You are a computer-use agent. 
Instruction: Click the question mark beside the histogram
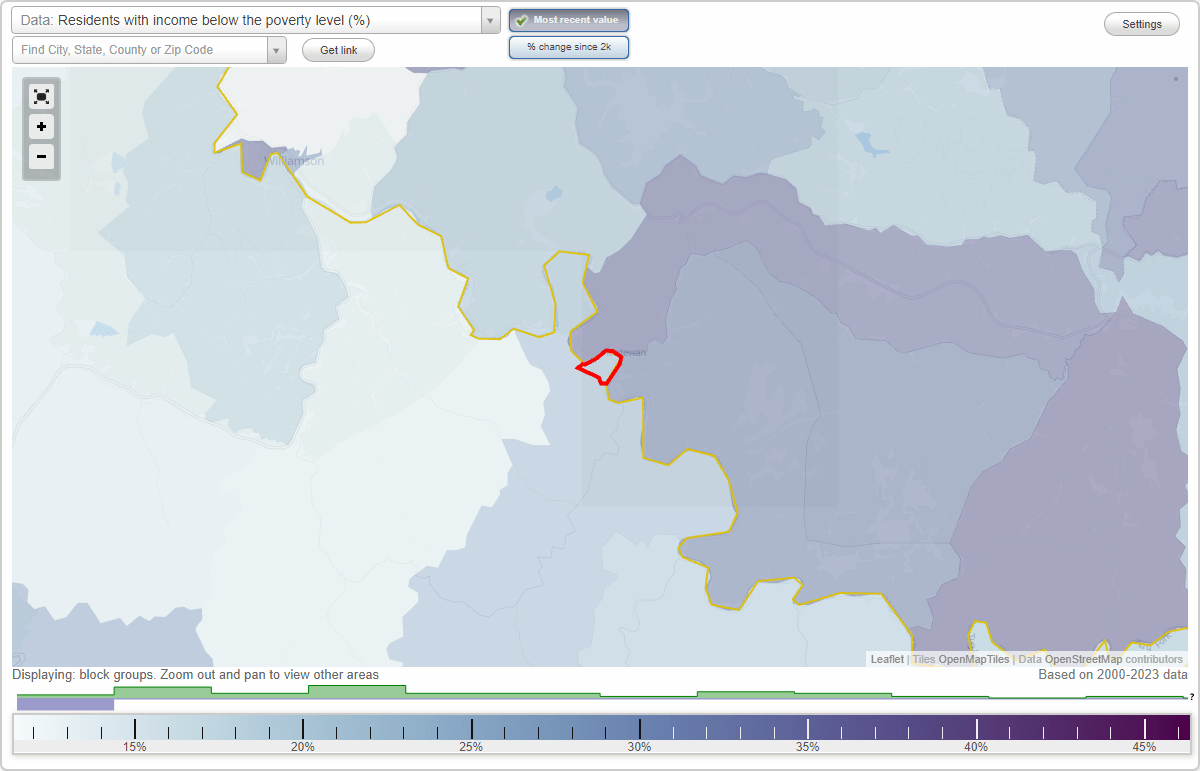tap(1192, 697)
